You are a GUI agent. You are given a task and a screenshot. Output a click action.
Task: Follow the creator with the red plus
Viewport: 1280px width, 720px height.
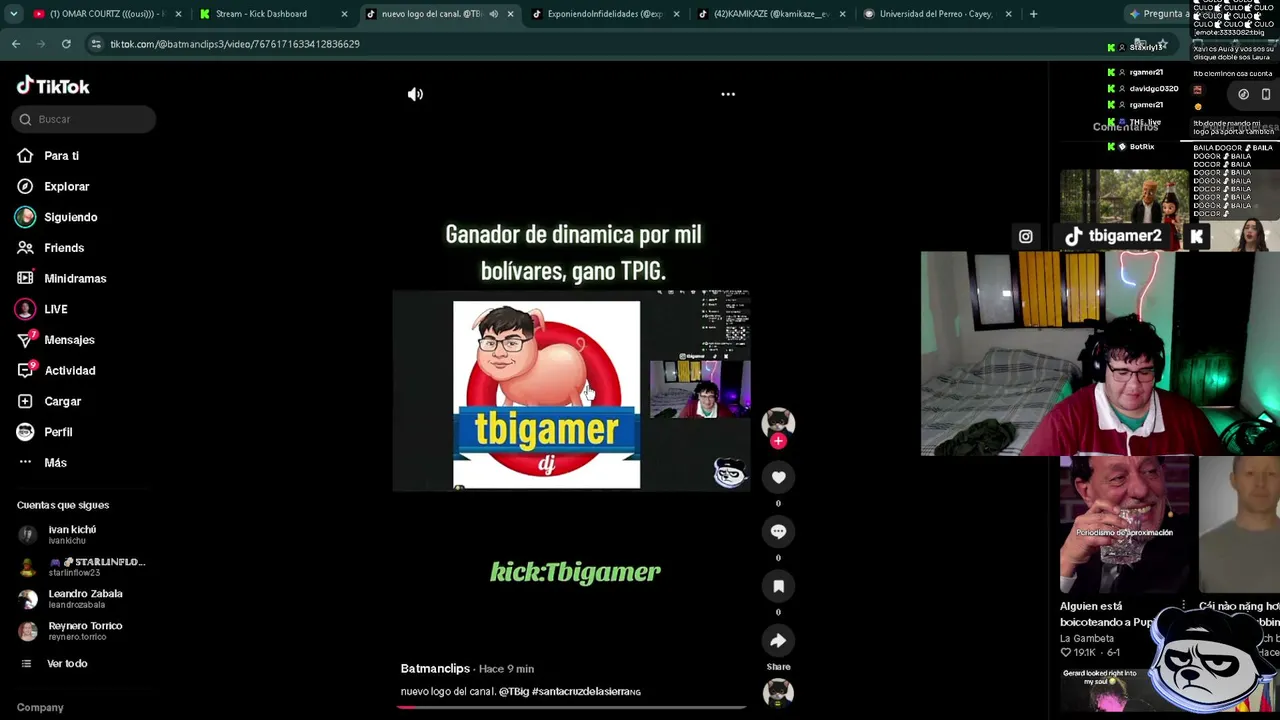(778, 441)
